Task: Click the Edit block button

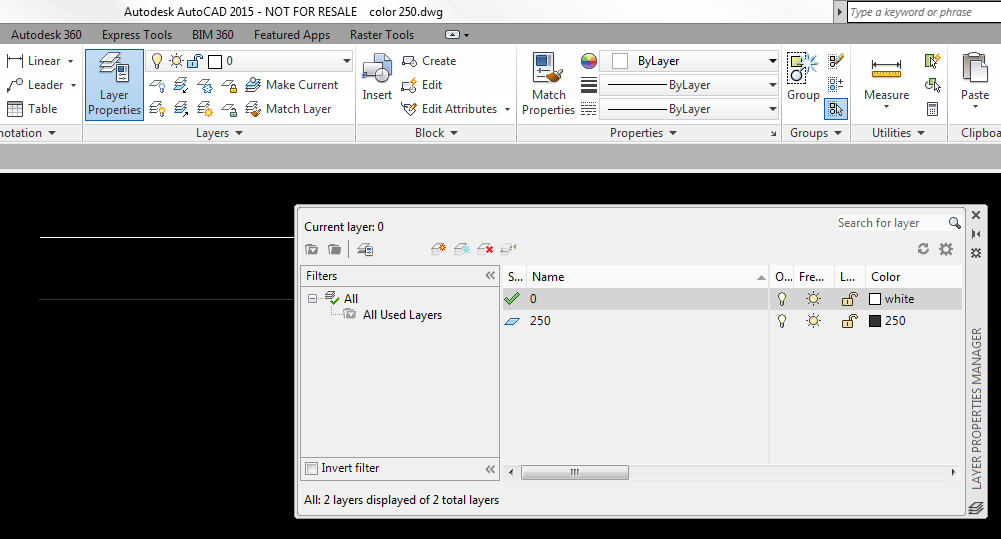Action: (x=421, y=85)
